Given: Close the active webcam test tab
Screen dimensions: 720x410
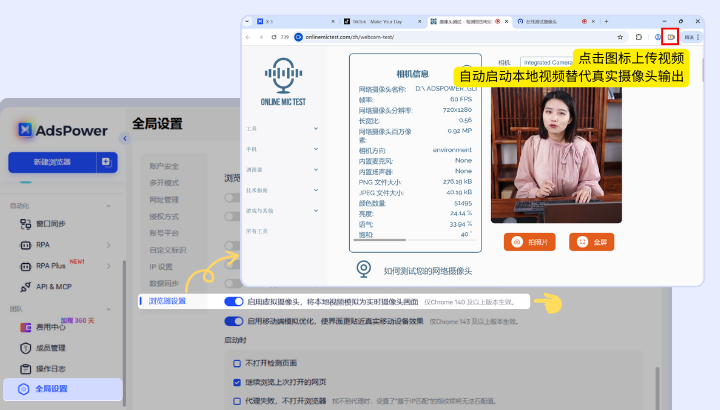Looking at the screenshot, I should click(x=506, y=21).
